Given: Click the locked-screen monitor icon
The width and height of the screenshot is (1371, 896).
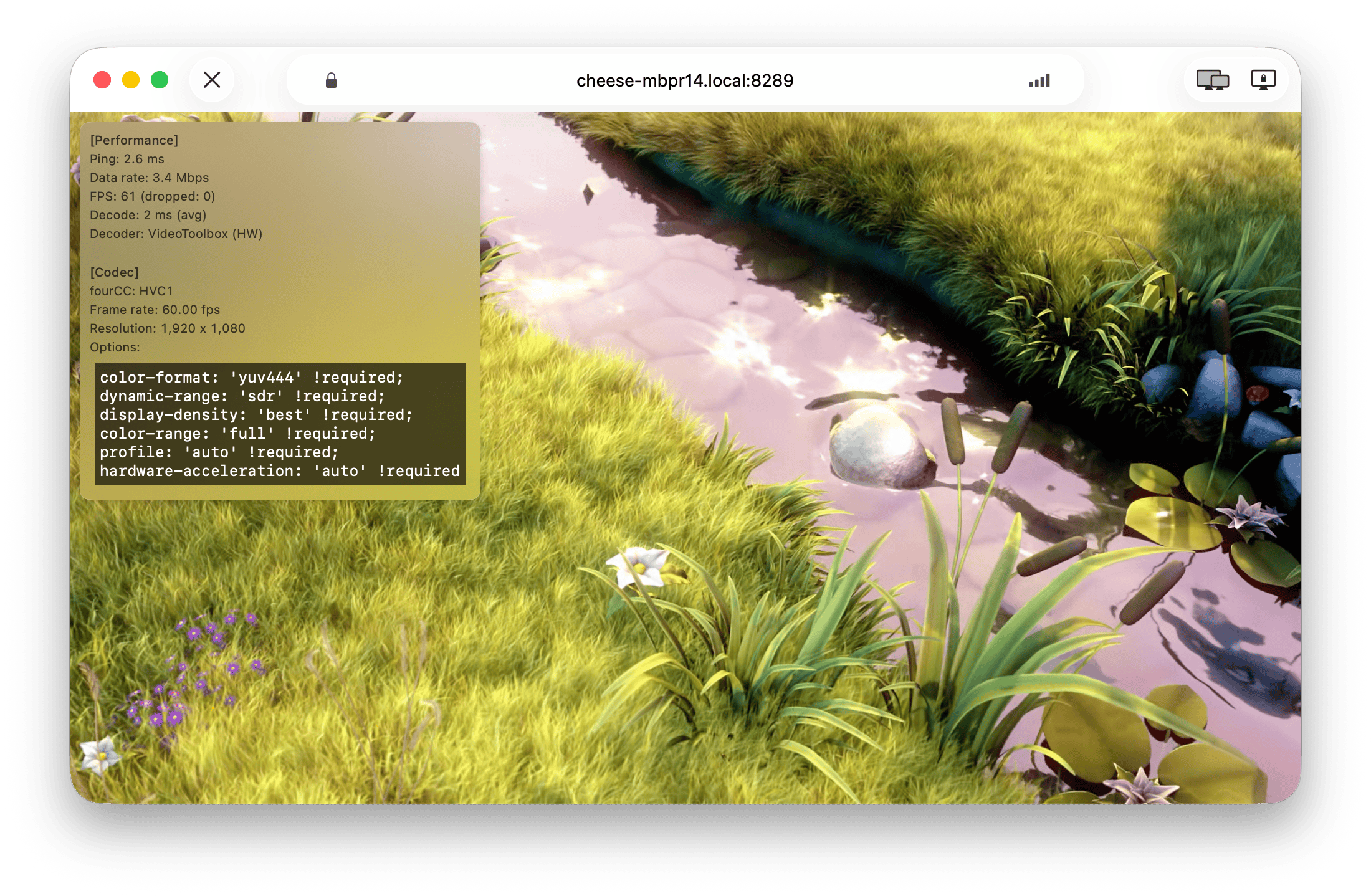Looking at the screenshot, I should (x=1263, y=80).
